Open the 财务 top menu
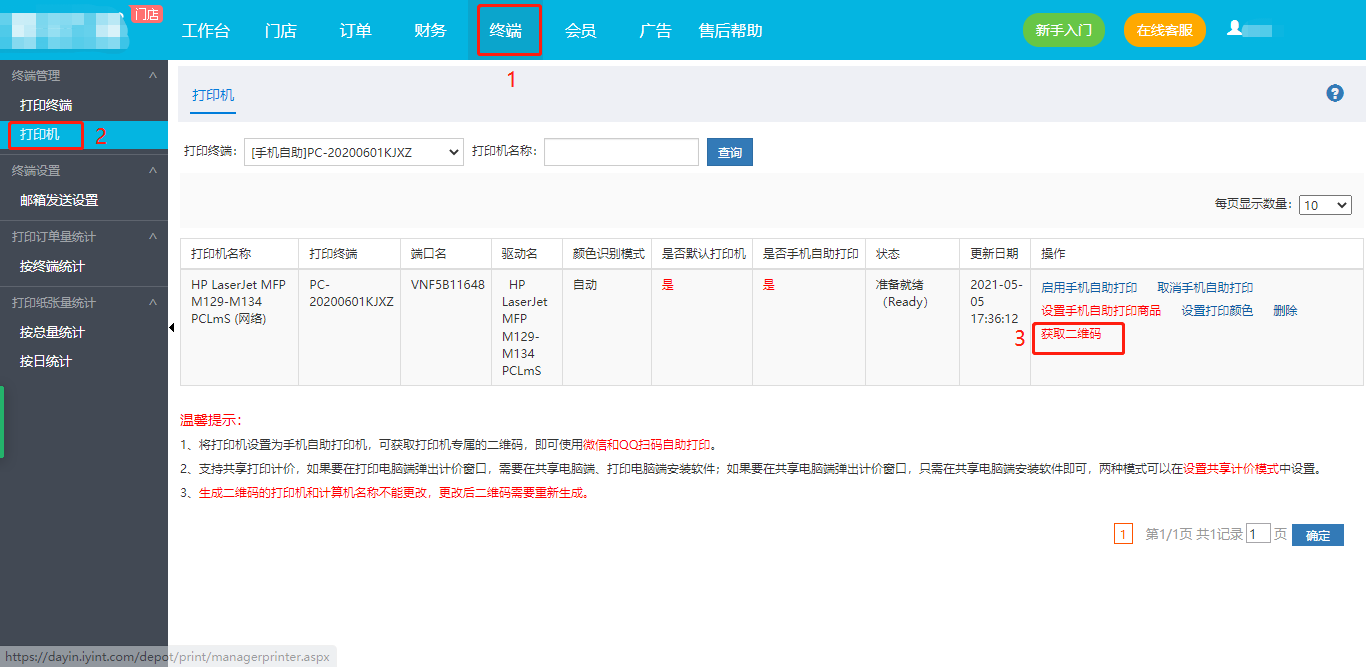The width and height of the screenshot is (1366, 667). tap(430, 31)
